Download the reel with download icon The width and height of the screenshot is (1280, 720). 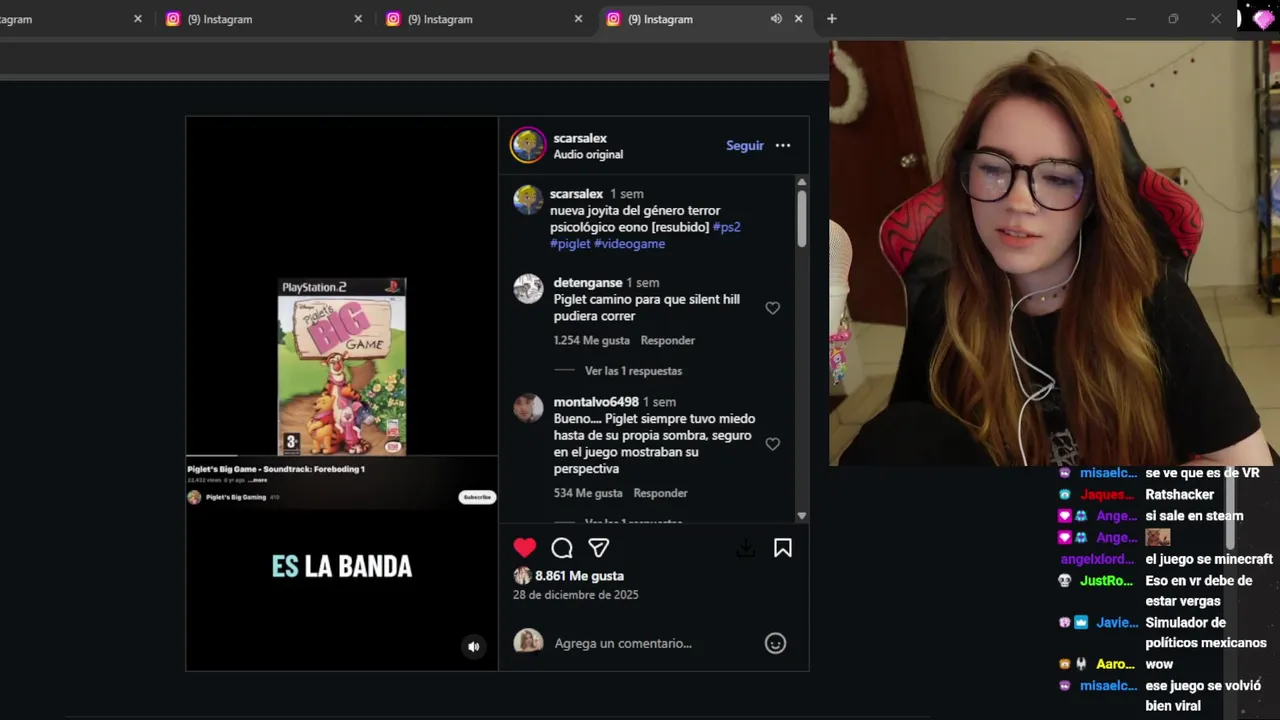[746, 548]
